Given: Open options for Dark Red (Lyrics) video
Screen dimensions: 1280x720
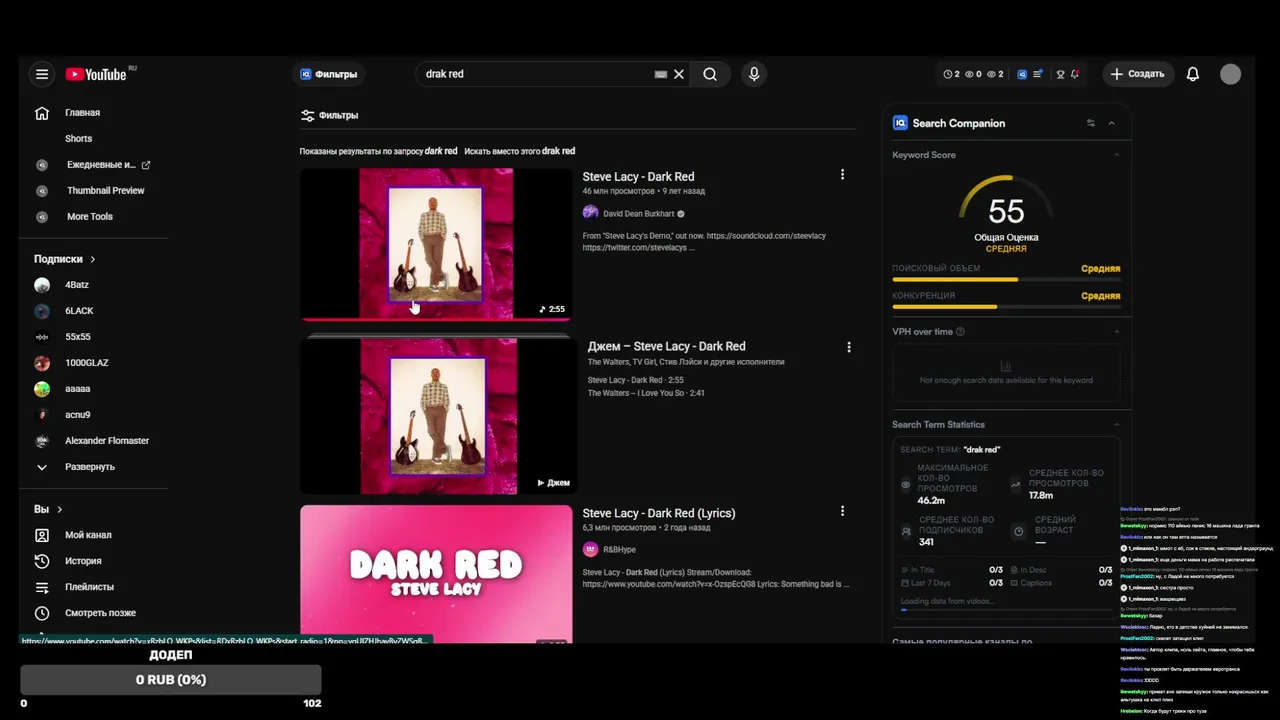Looking at the screenshot, I should tap(842, 511).
